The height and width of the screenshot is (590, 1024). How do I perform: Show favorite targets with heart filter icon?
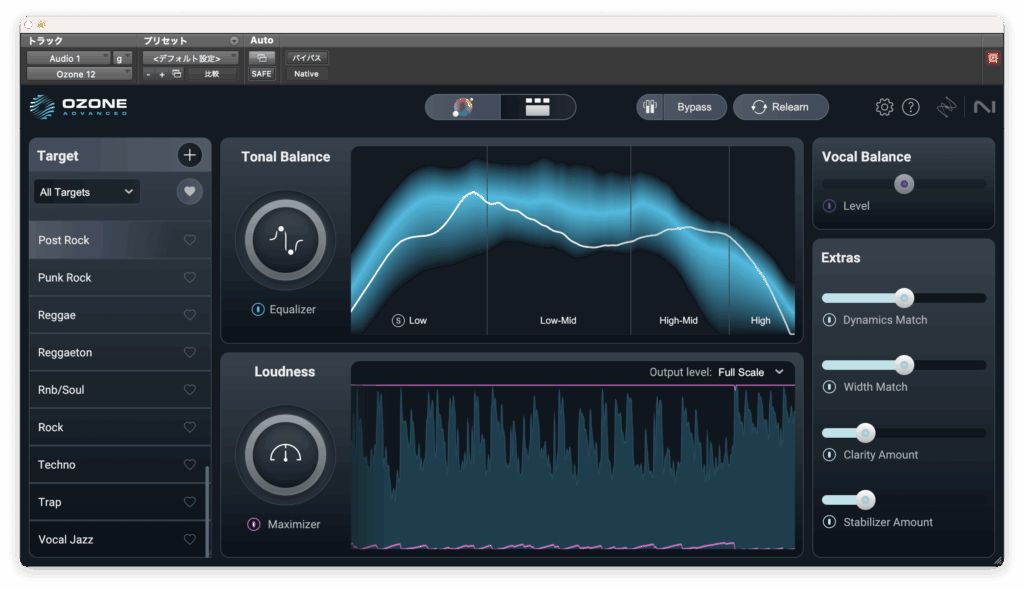pyautogui.click(x=190, y=191)
